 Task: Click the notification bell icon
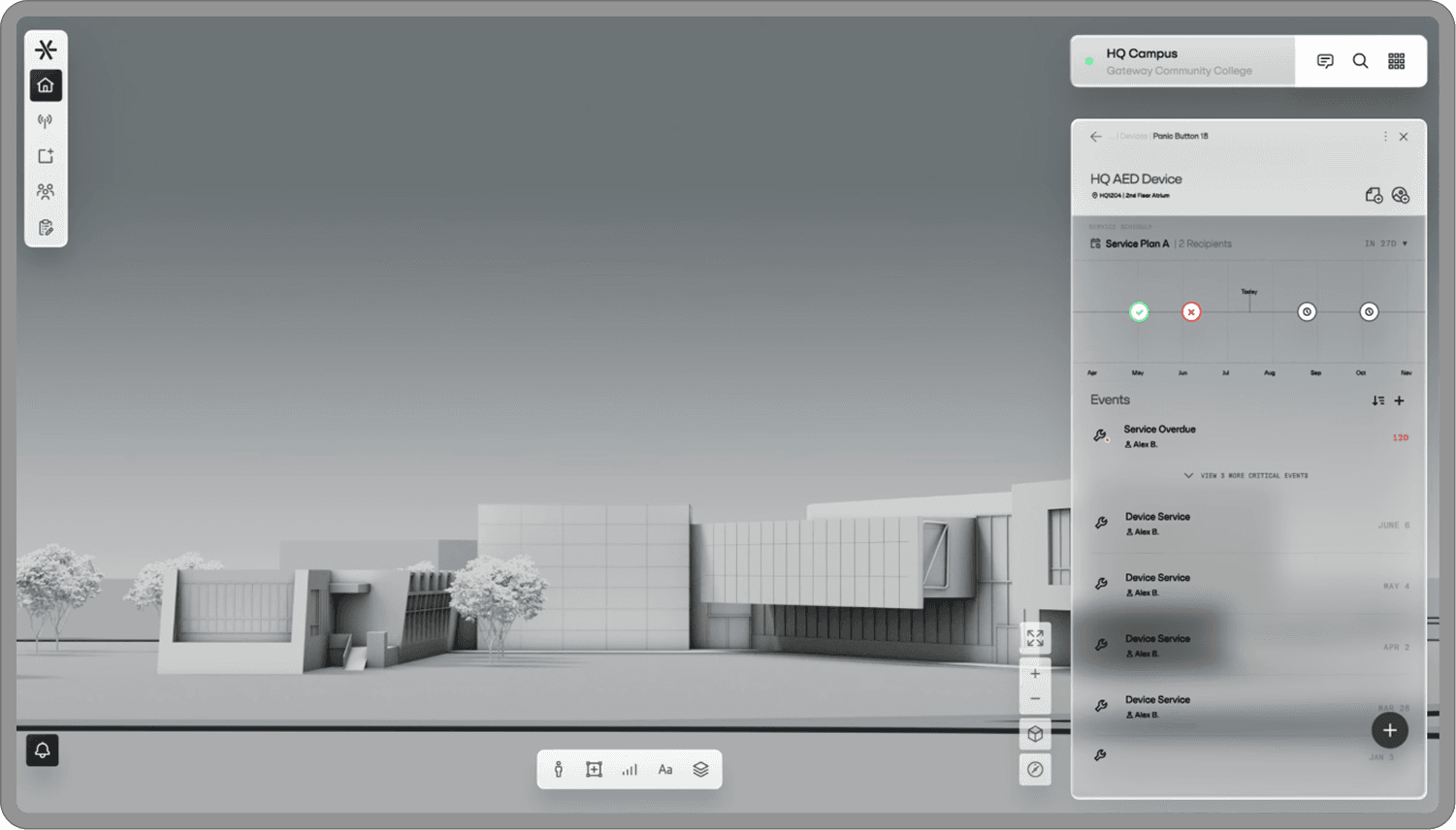(x=43, y=750)
